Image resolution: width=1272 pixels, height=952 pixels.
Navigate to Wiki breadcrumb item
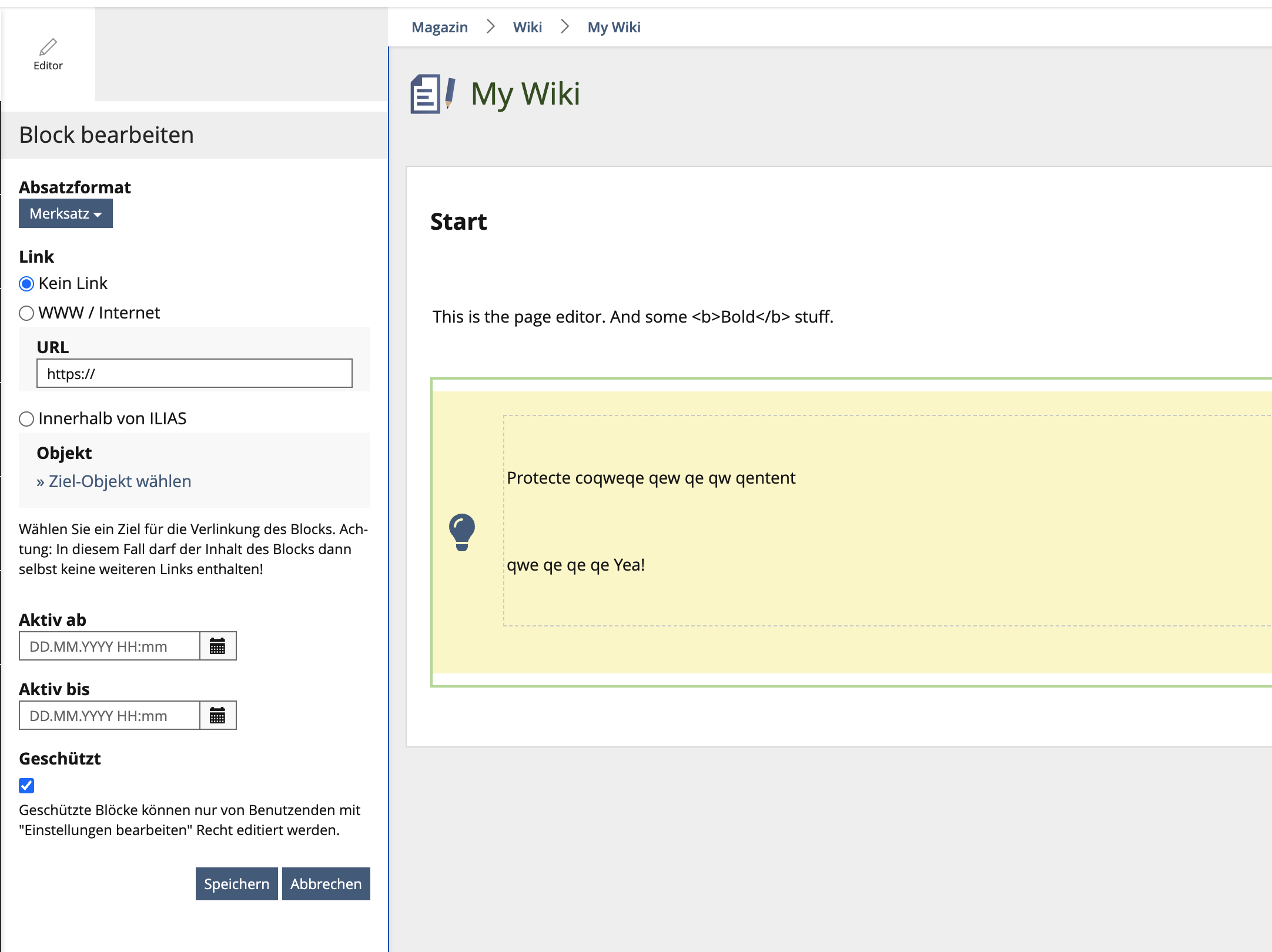[527, 27]
